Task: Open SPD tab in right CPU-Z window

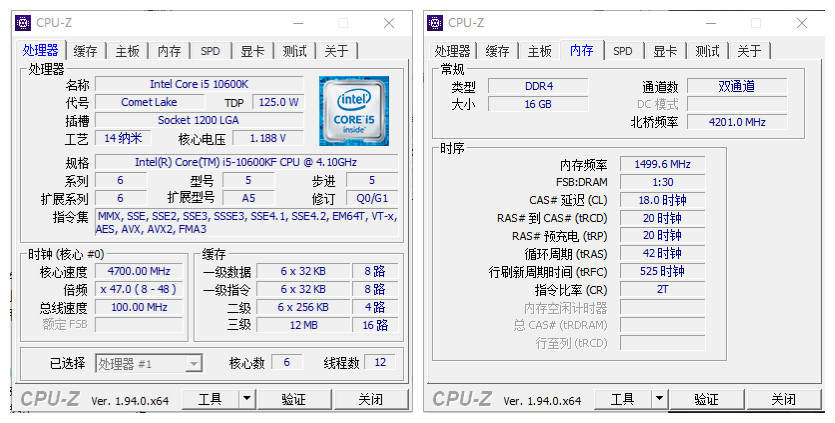Action: [623, 51]
